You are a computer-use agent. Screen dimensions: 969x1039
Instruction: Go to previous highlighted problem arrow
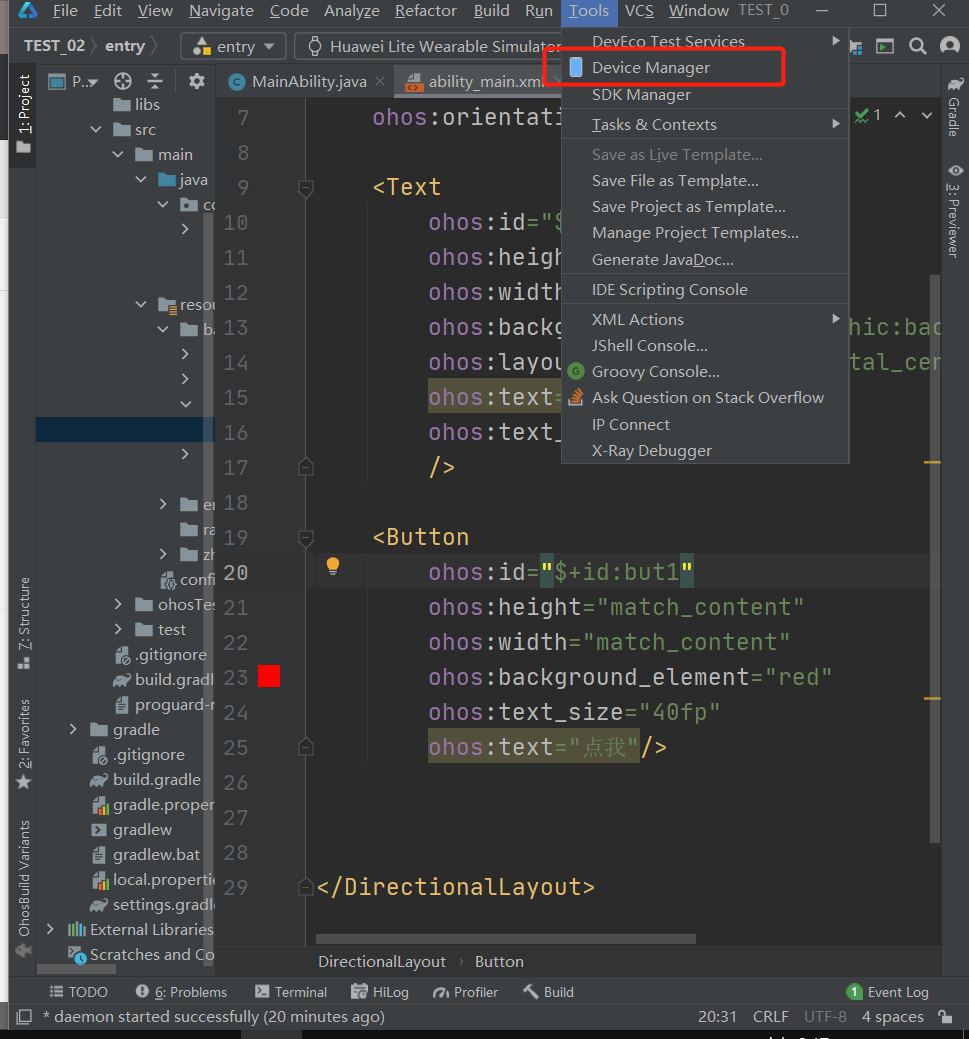[x=900, y=115]
